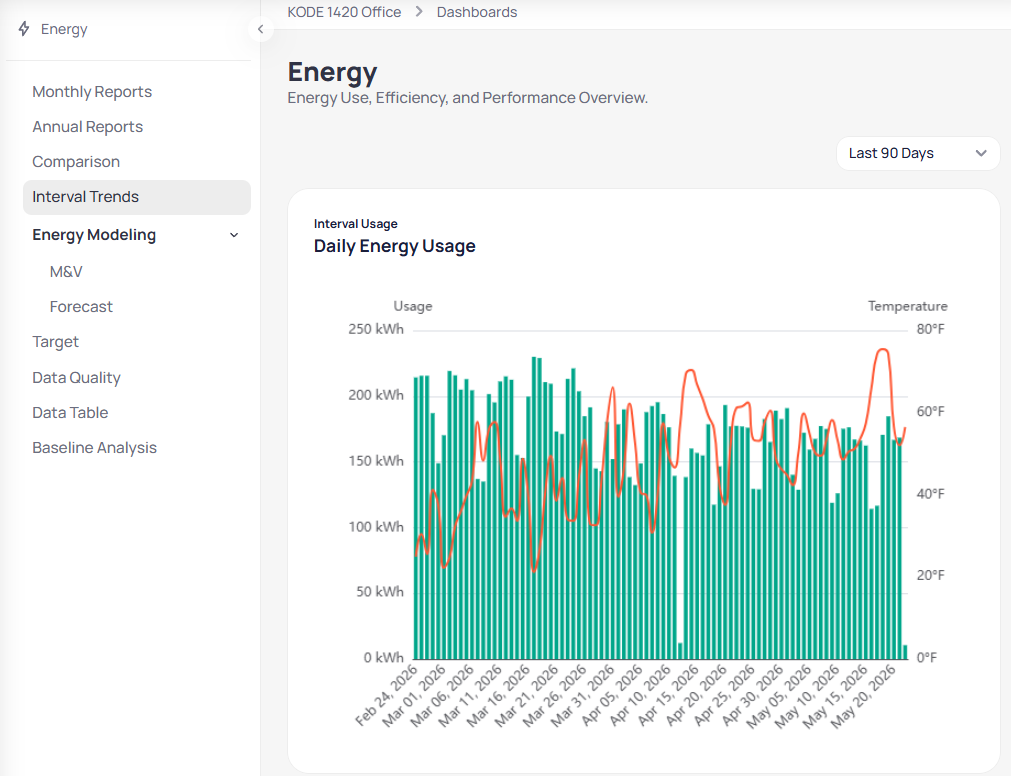1011x776 pixels.
Task: Click the Usage axis label
Action: pyautogui.click(x=413, y=306)
